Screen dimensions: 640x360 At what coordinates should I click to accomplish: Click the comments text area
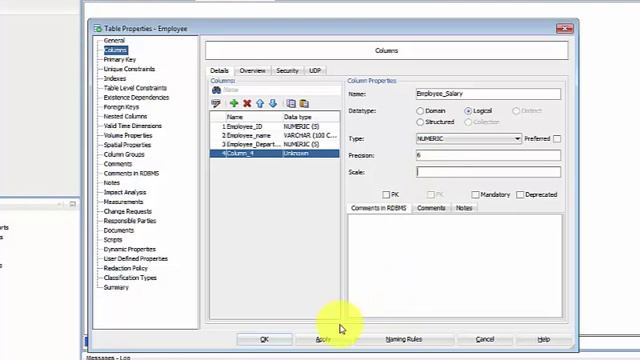pyautogui.click(x=455, y=266)
